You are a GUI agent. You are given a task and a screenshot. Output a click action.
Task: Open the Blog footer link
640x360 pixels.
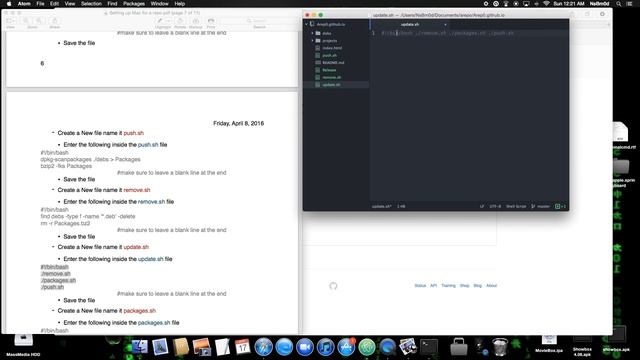click(x=478, y=286)
